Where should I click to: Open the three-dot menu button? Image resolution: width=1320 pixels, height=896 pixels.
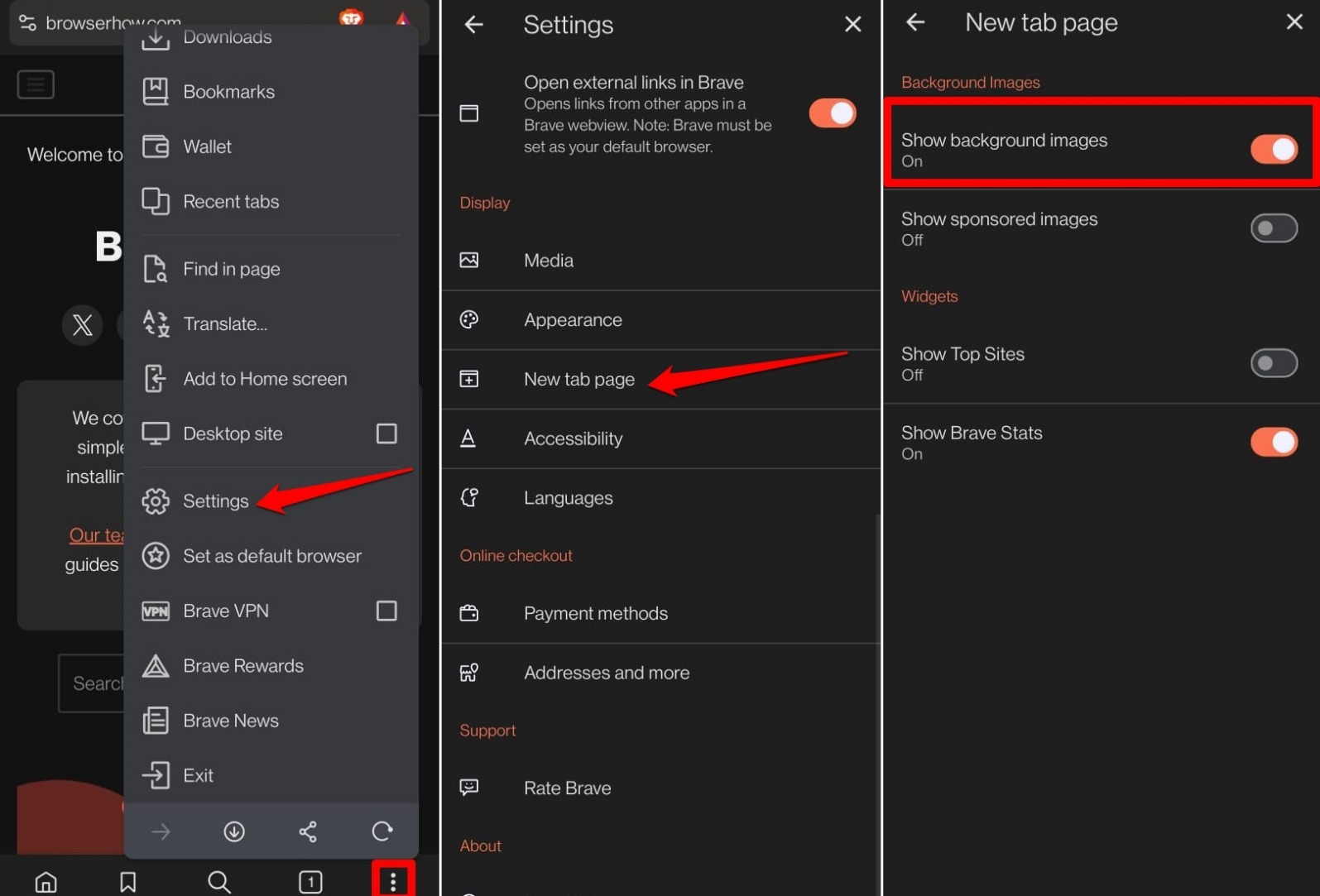[x=393, y=881]
